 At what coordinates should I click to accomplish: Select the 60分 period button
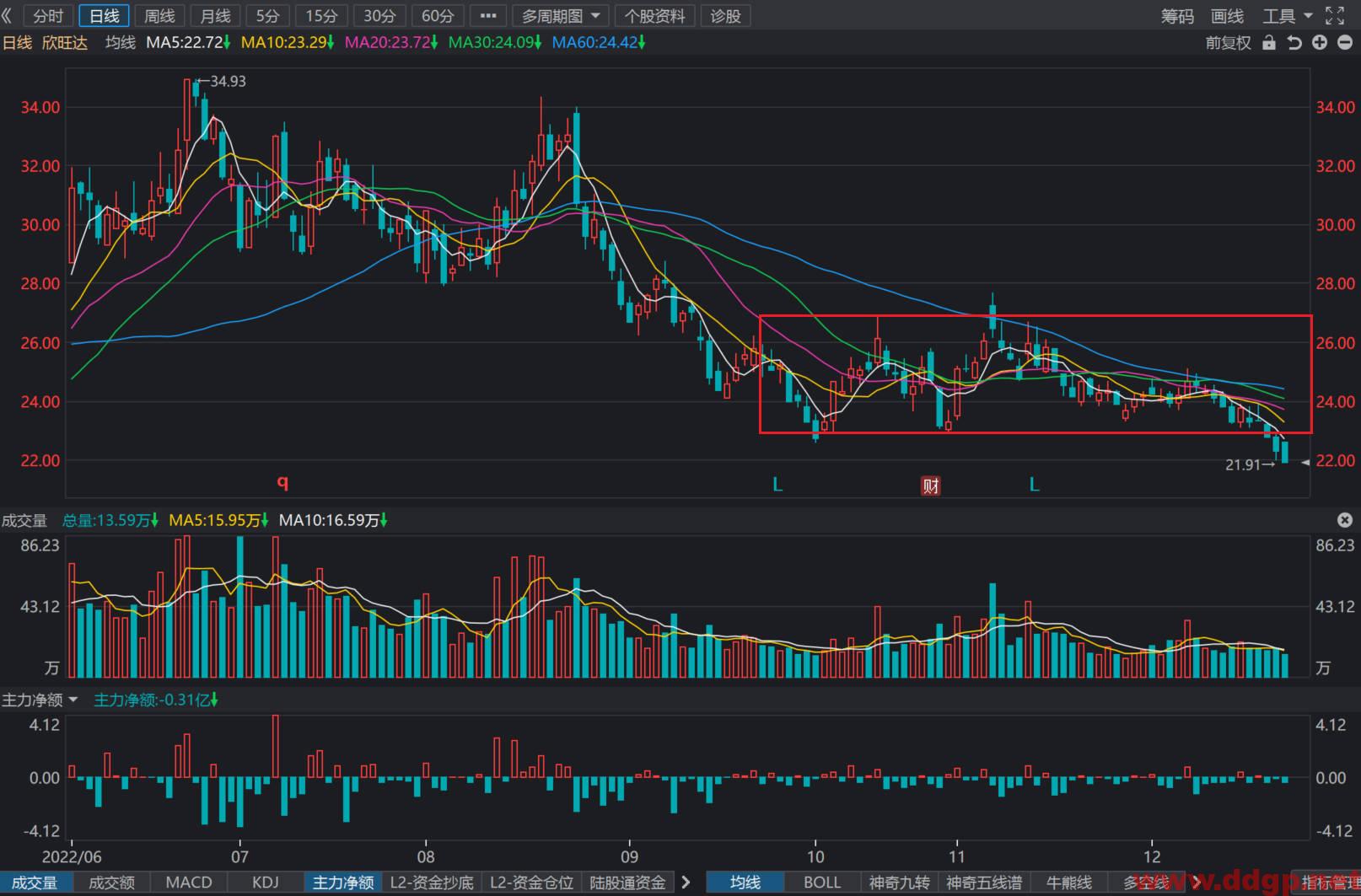click(x=437, y=15)
